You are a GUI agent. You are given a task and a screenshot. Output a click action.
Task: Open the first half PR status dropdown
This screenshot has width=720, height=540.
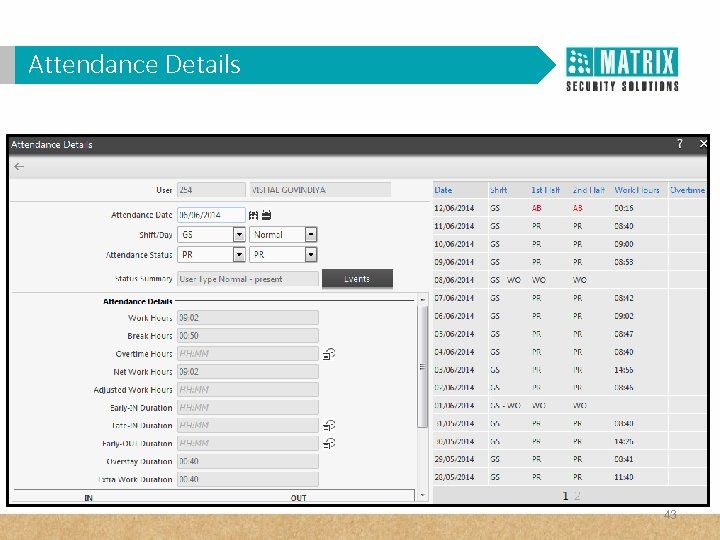pos(239,254)
